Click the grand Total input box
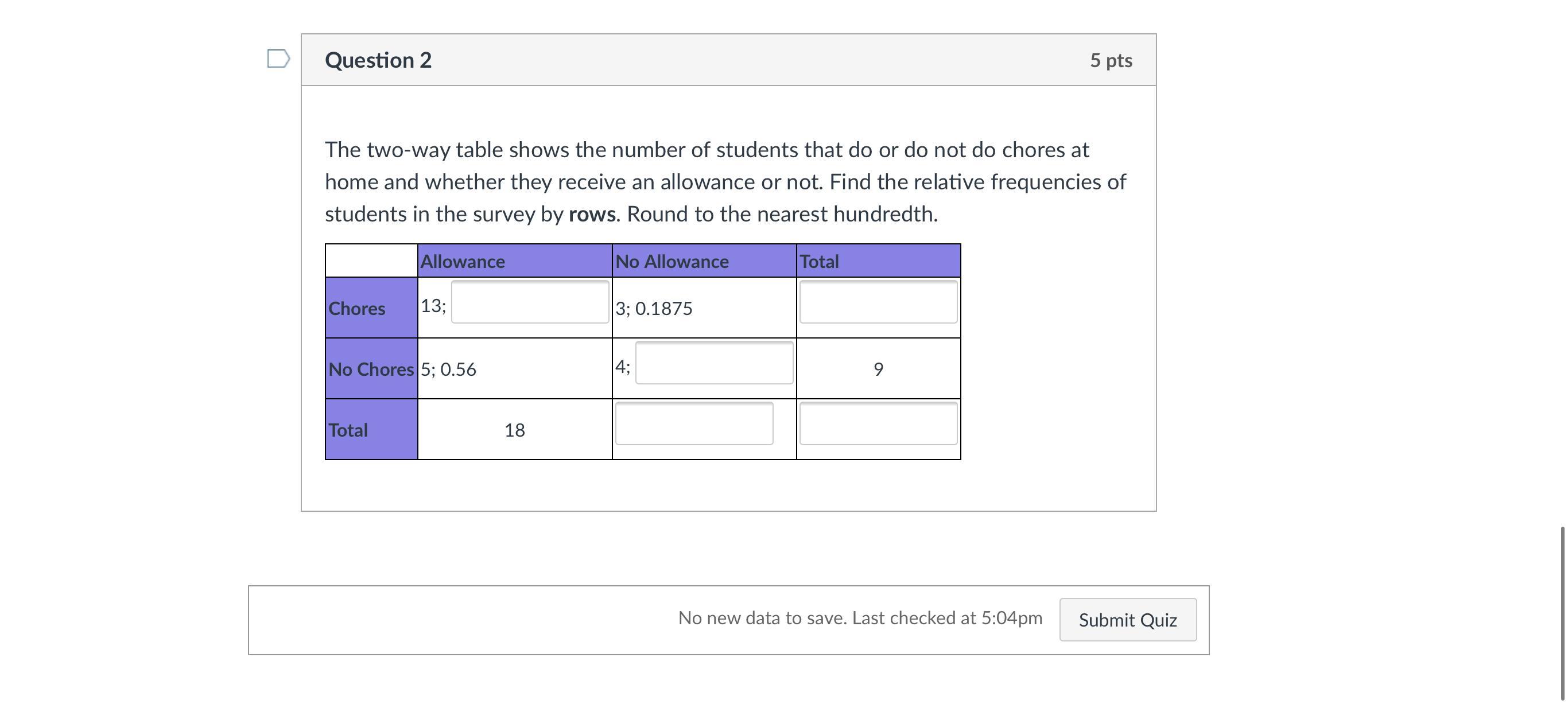Image resolution: width=1568 pixels, height=704 pixels. [878, 423]
